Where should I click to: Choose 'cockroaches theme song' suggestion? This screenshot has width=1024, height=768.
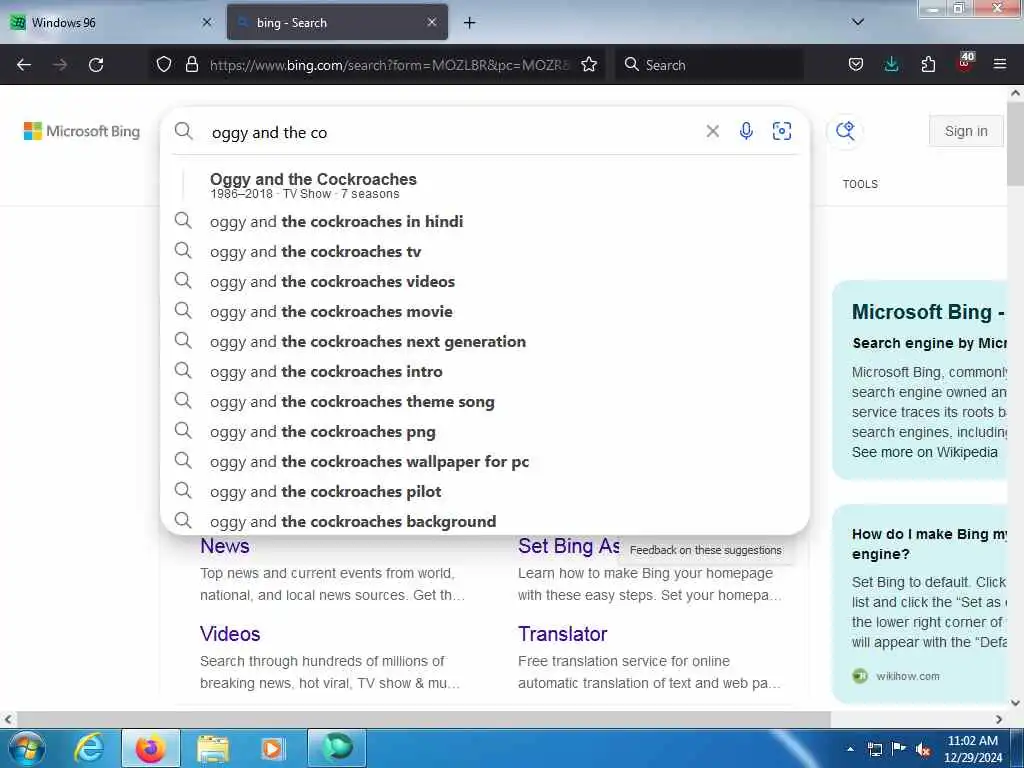pos(485,402)
